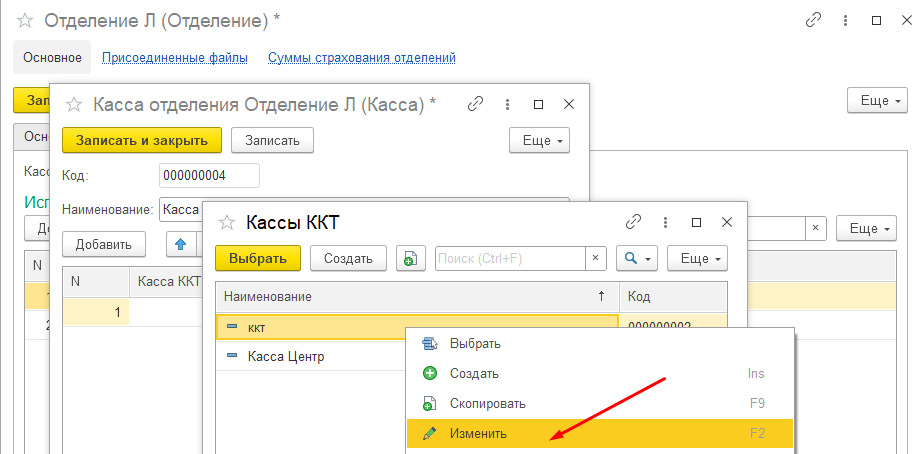The image size is (920, 454).
Task: Open the Еще dropdown in Касса отделения window
Action: pos(539,140)
